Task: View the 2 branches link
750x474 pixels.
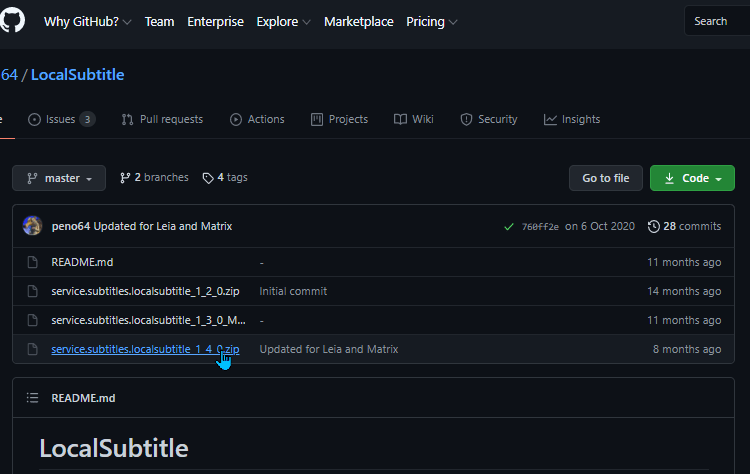Action: pyautogui.click(x=154, y=177)
